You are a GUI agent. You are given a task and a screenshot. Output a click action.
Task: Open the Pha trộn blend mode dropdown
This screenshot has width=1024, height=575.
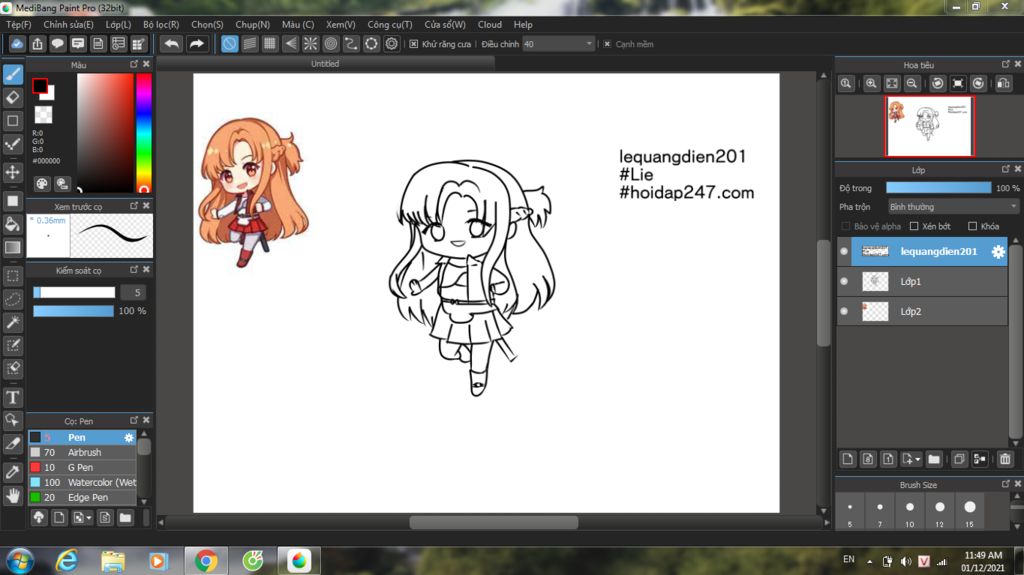tap(953, 206)
